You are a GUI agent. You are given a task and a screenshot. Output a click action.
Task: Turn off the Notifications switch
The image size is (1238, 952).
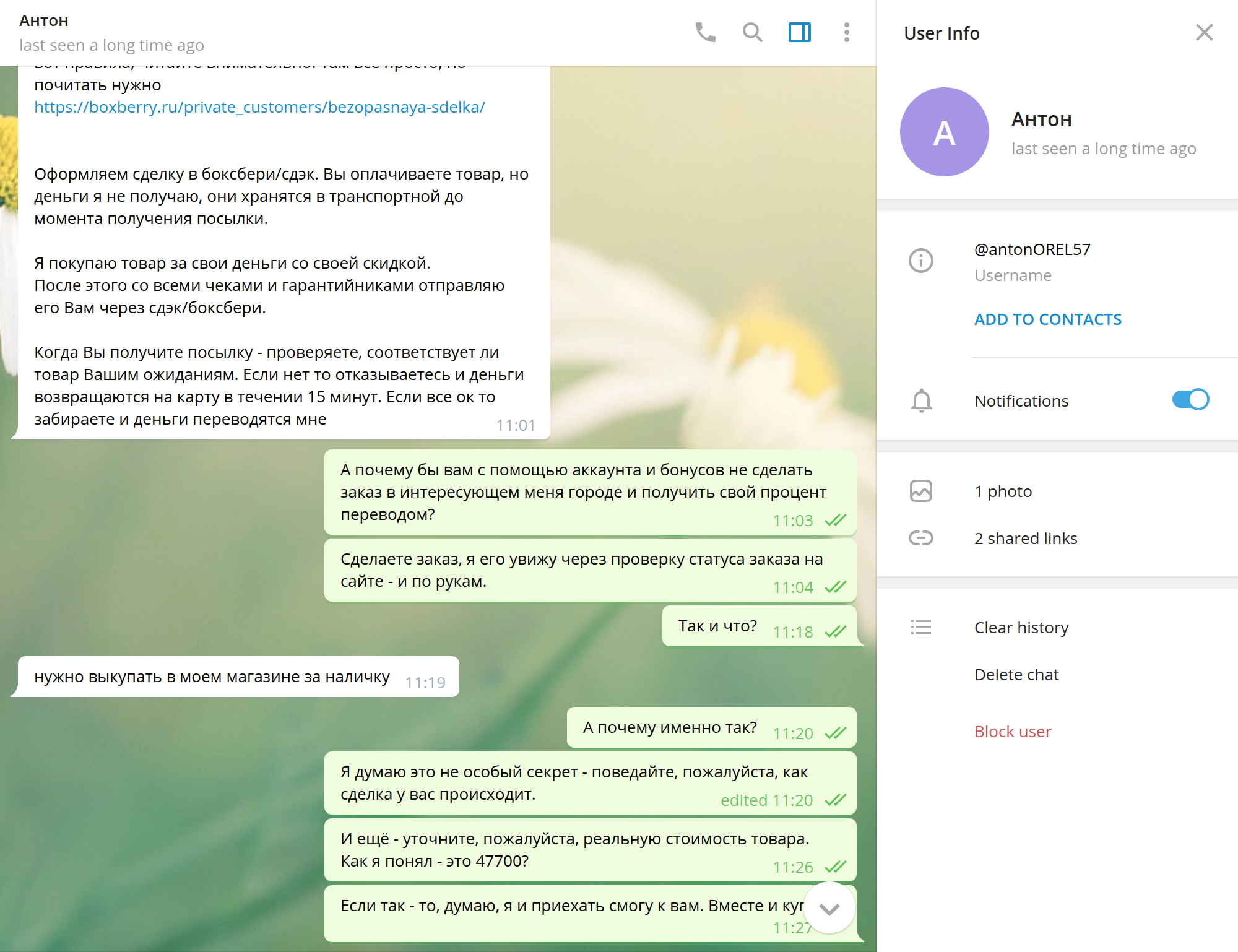pos(1190,400)
